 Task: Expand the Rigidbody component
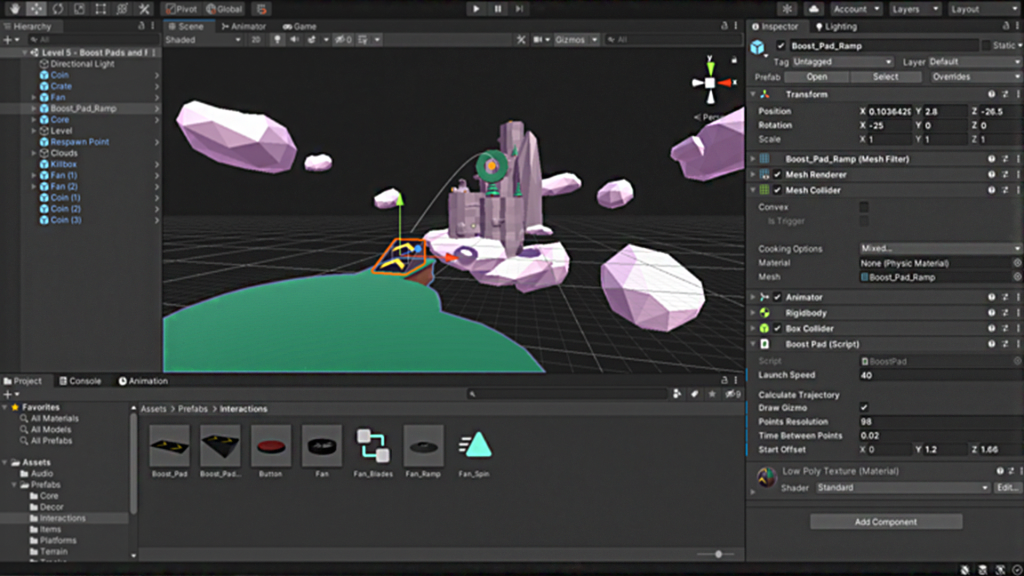click(x=752, y=313)
